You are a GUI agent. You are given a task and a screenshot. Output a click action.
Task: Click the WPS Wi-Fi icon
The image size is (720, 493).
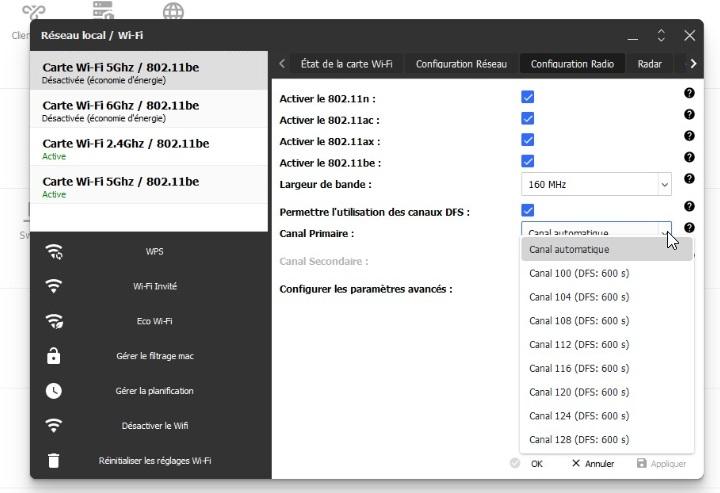pos(54,252)
